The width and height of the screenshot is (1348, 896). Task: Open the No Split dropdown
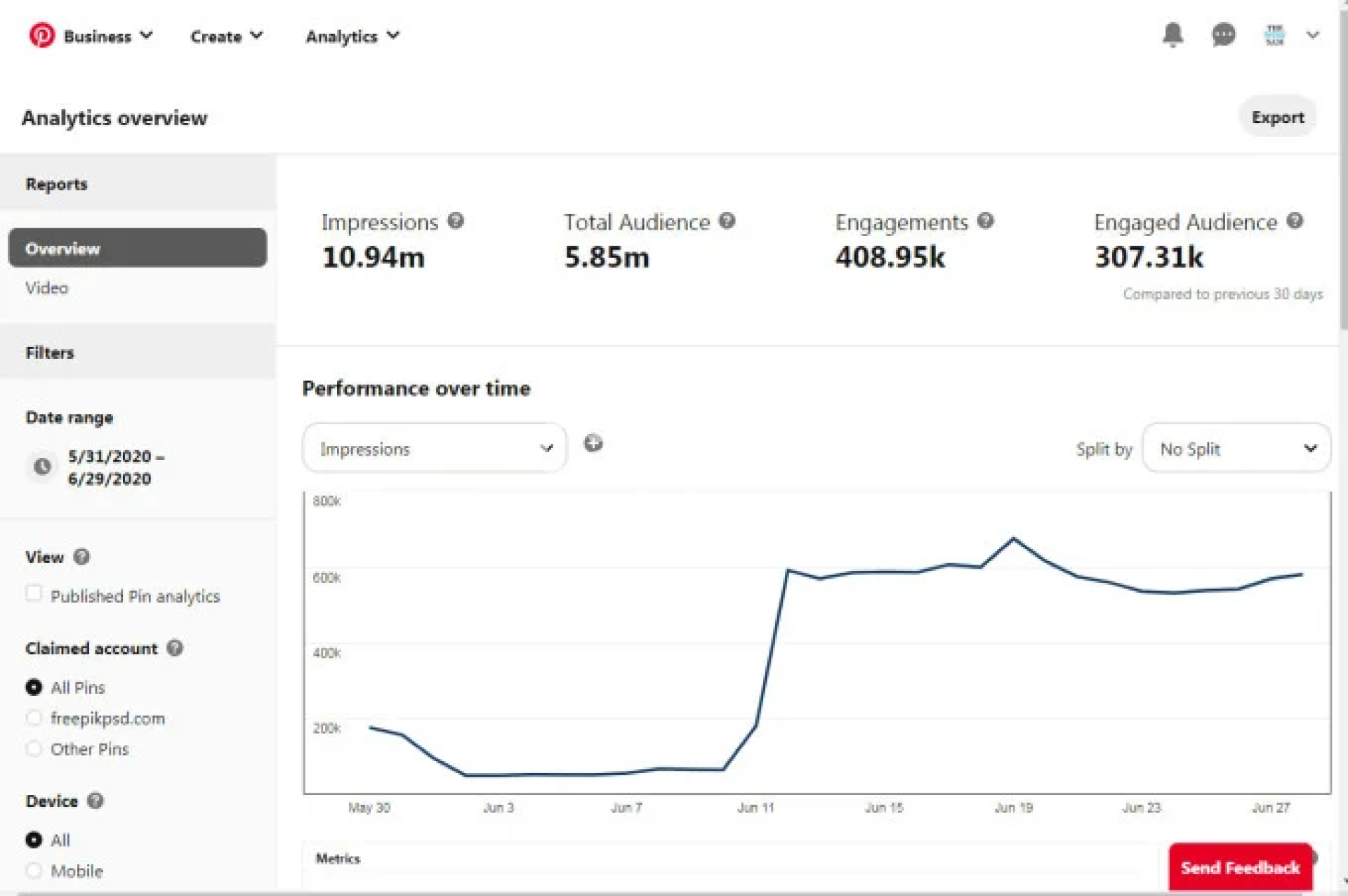point(1236,448)
